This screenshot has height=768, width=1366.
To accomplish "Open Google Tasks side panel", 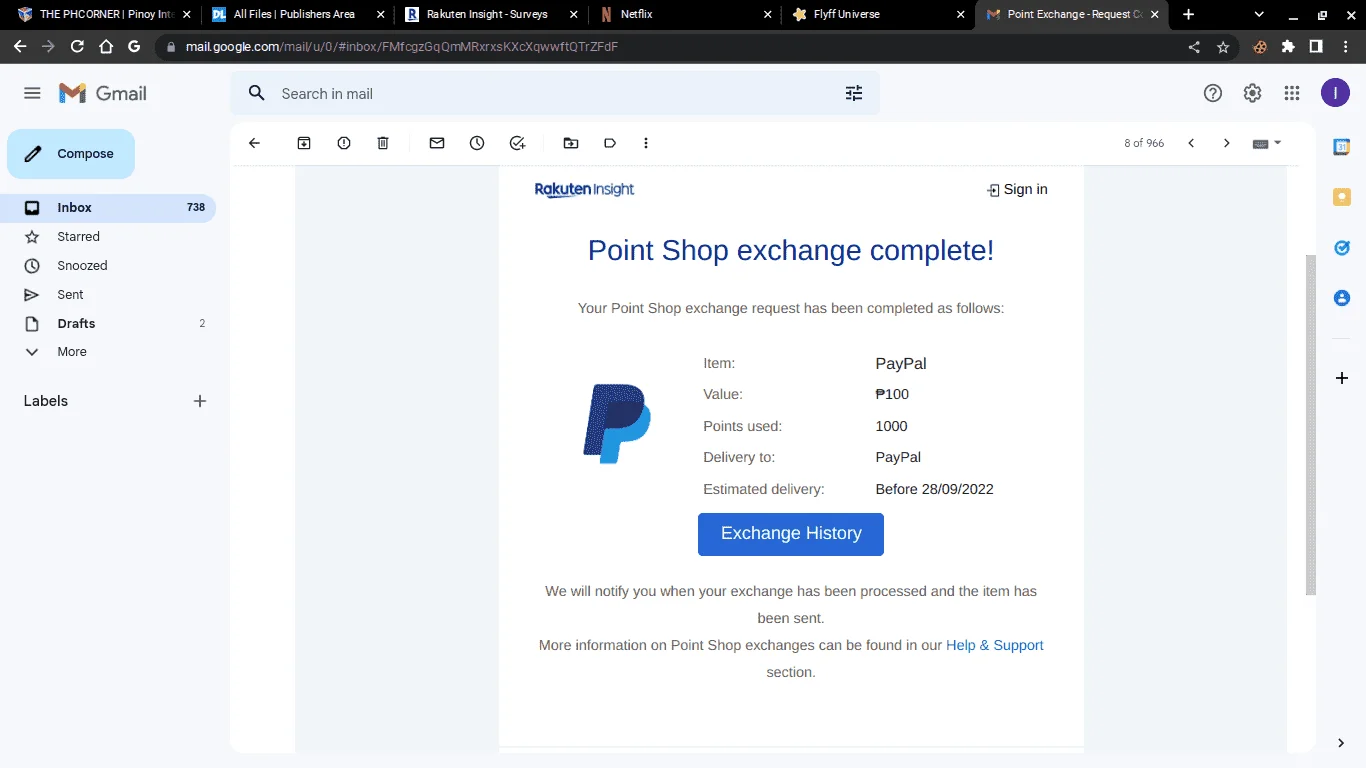I will (1342, 247).
